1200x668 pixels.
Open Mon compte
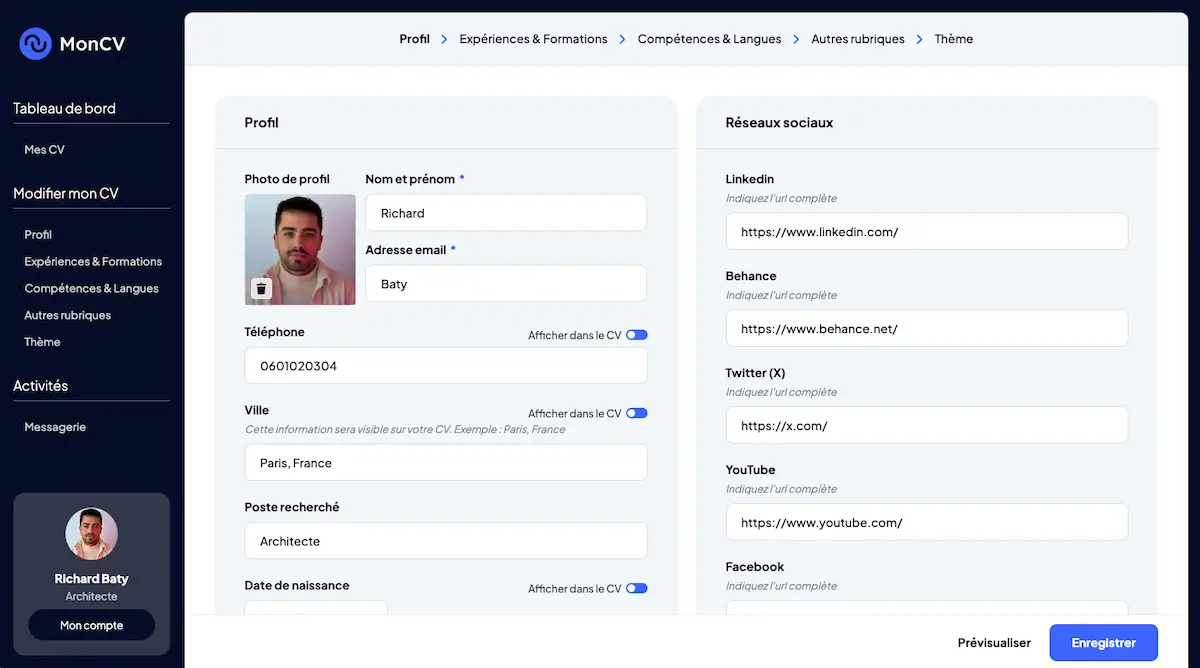click(91, 625)
